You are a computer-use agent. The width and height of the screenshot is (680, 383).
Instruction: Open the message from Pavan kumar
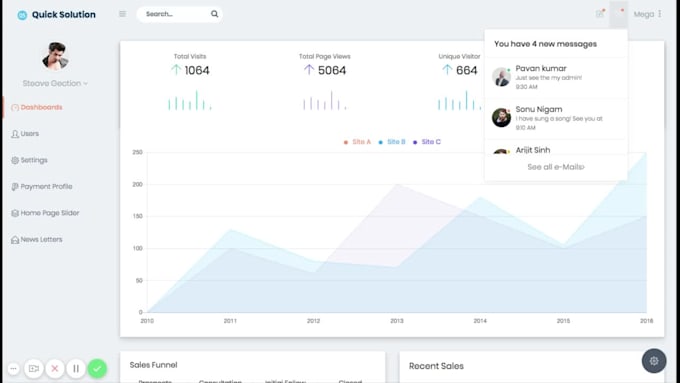pos(556,78)
